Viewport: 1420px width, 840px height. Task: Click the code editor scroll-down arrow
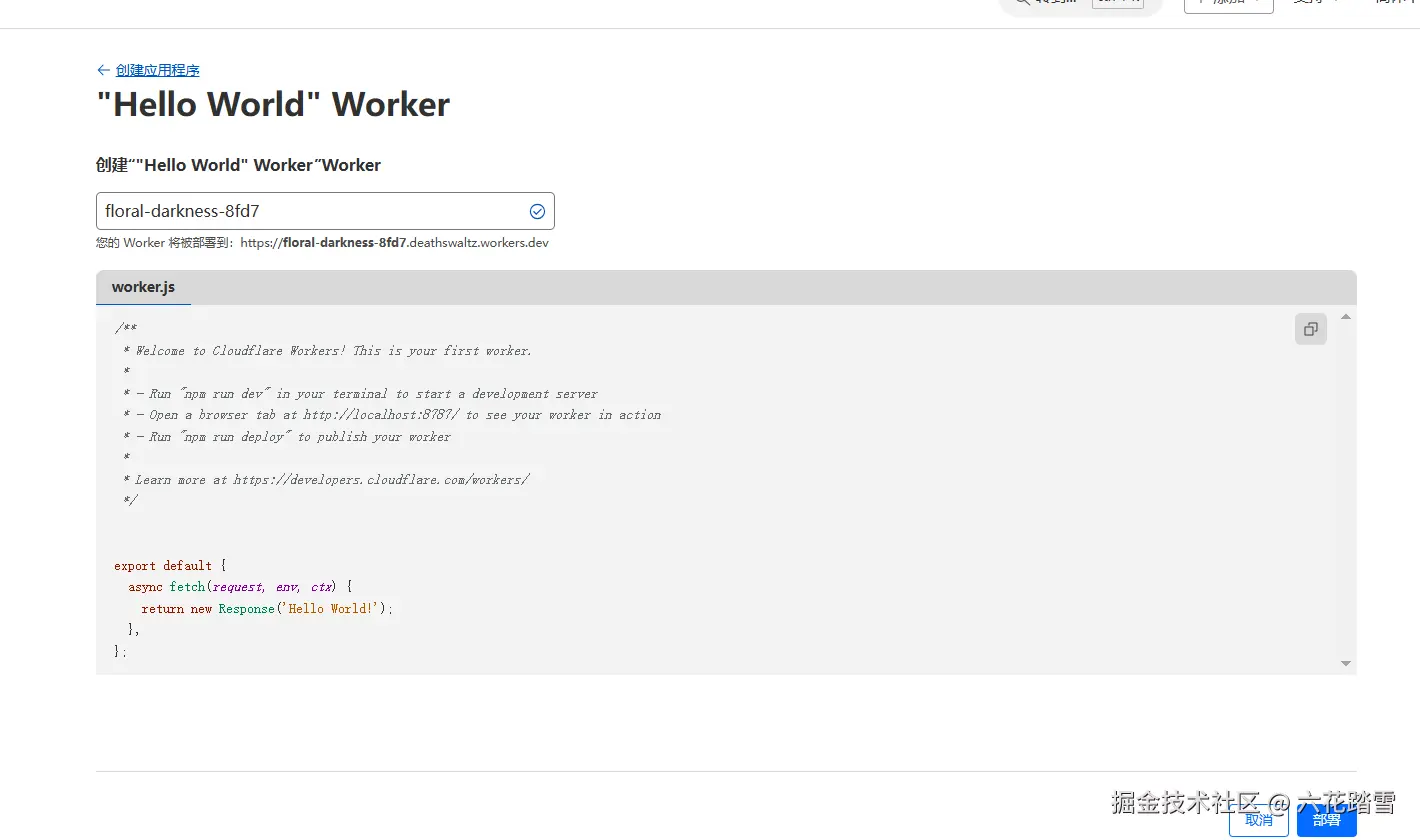1345,663
